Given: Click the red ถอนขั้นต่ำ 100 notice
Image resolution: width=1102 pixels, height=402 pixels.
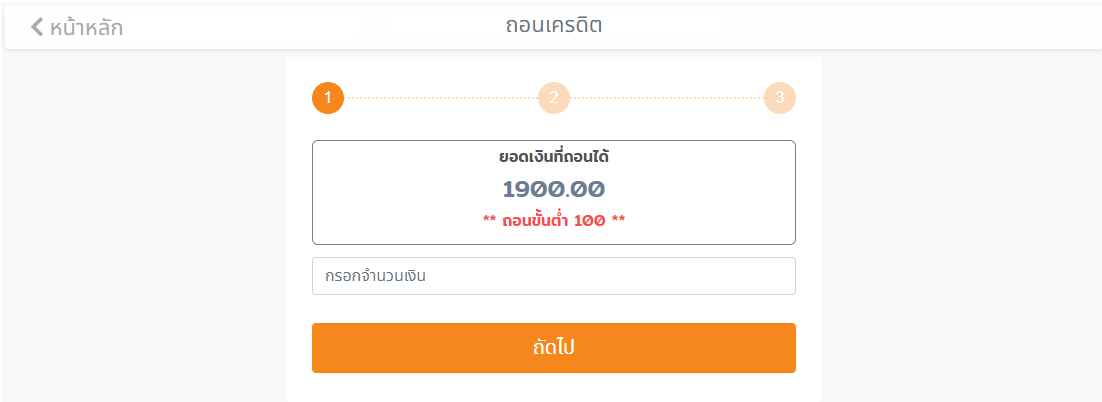Looking at the screenshot, I should click(x=554, y=220).
